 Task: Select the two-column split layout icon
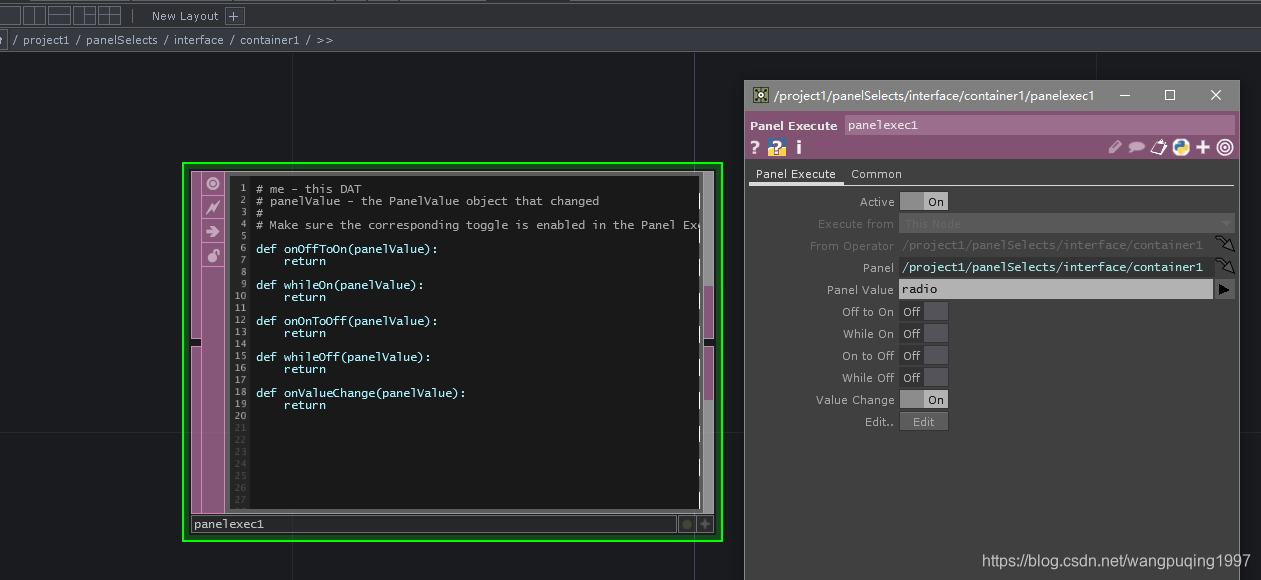click(x=34, y=15)
